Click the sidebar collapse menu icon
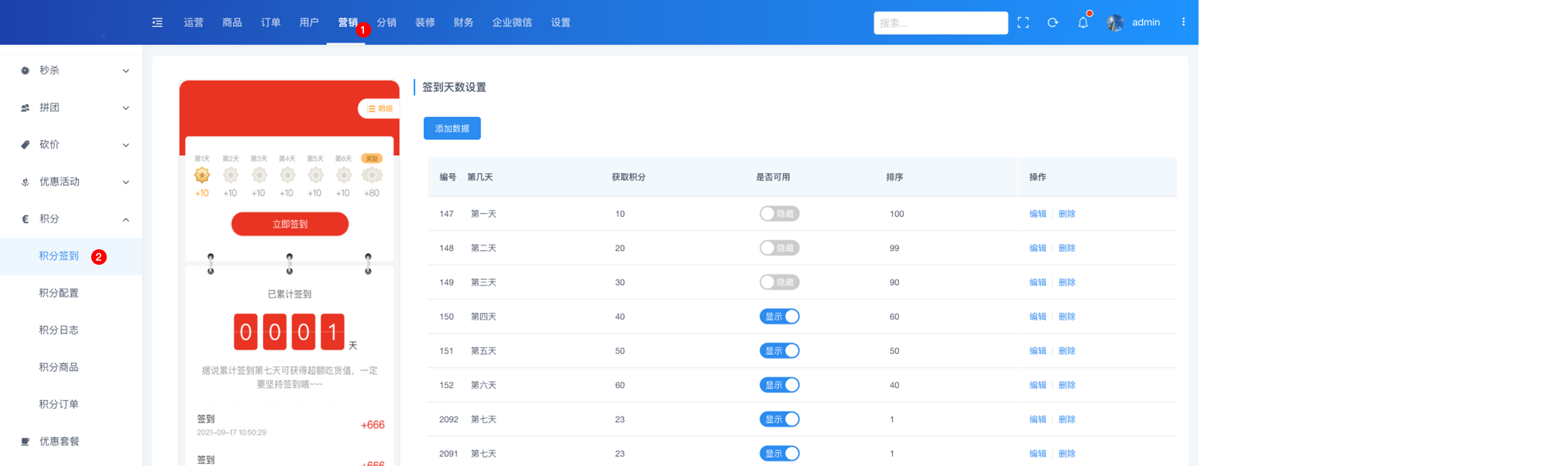Screen dimensions: 1568x466 point(157,23)
